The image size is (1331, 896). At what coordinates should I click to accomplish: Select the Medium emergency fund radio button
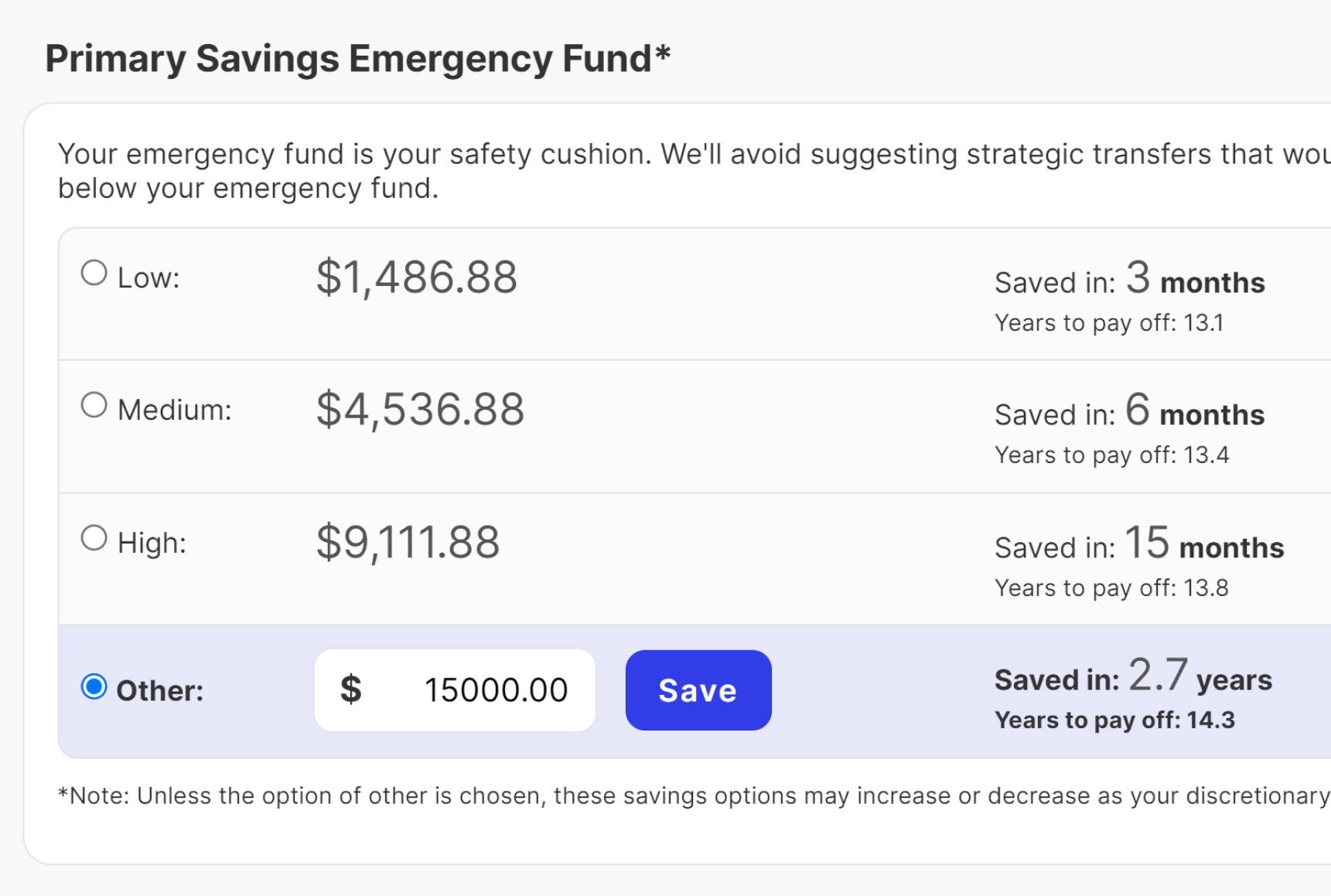[94, 405]
